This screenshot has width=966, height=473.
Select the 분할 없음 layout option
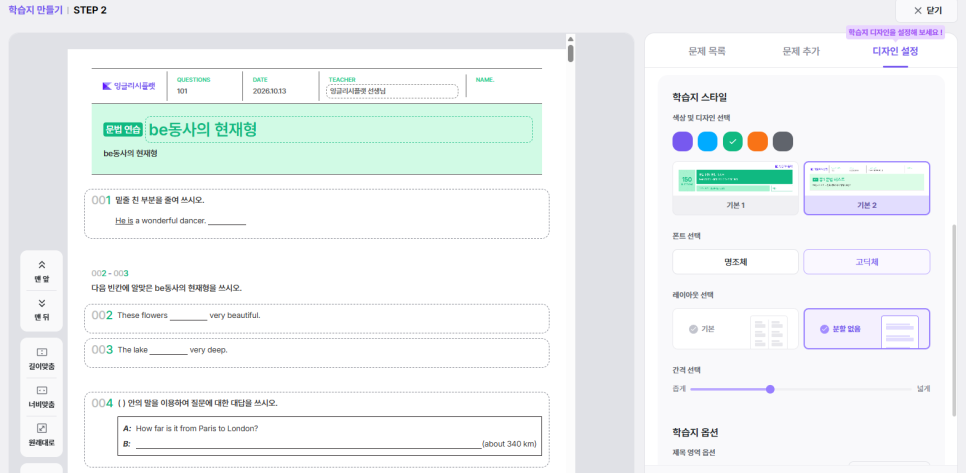[867, 329]
